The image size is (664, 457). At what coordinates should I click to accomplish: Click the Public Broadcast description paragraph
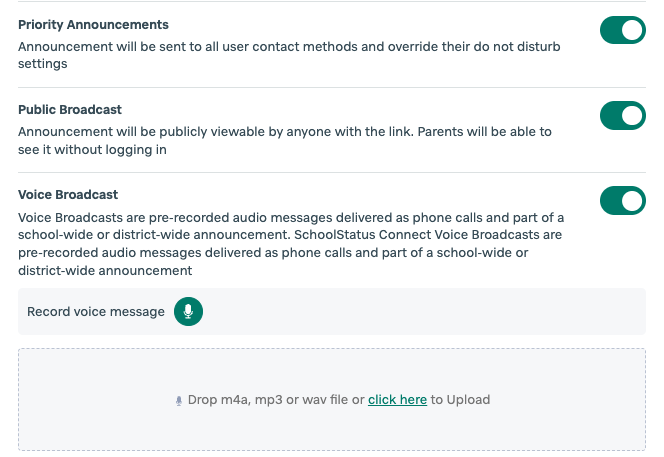coord(285,141)
